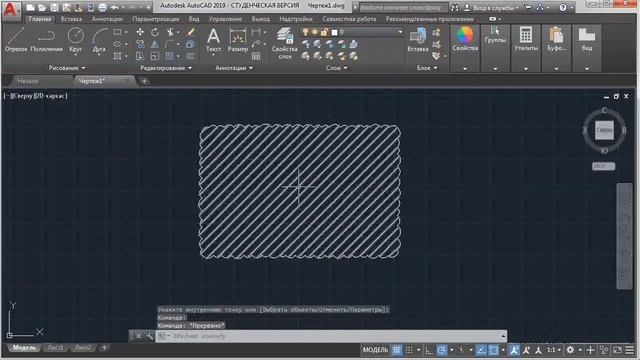
Task: Click the Mirror tool icon
Action: (155, 44)
